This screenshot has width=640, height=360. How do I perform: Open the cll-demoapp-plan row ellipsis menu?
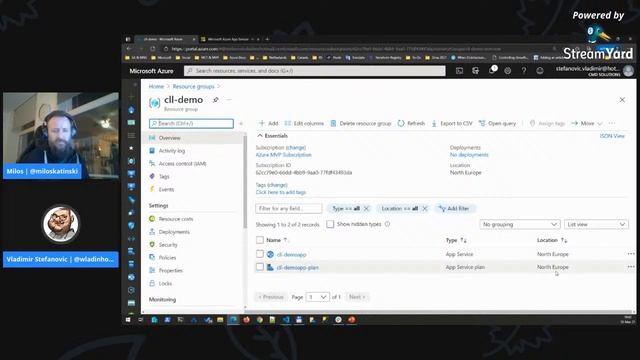631,267
